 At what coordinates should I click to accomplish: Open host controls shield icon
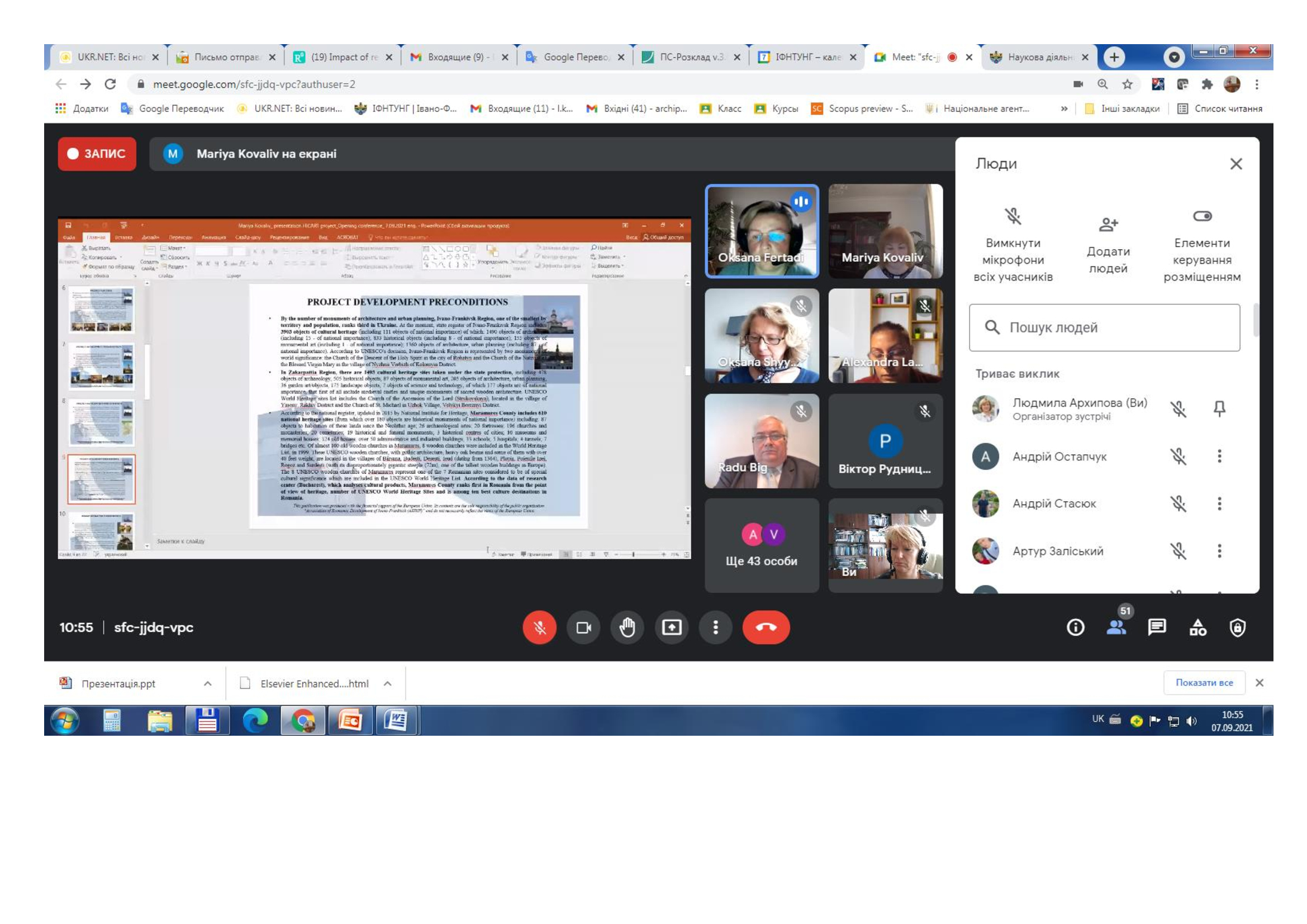coord(1238,627)
